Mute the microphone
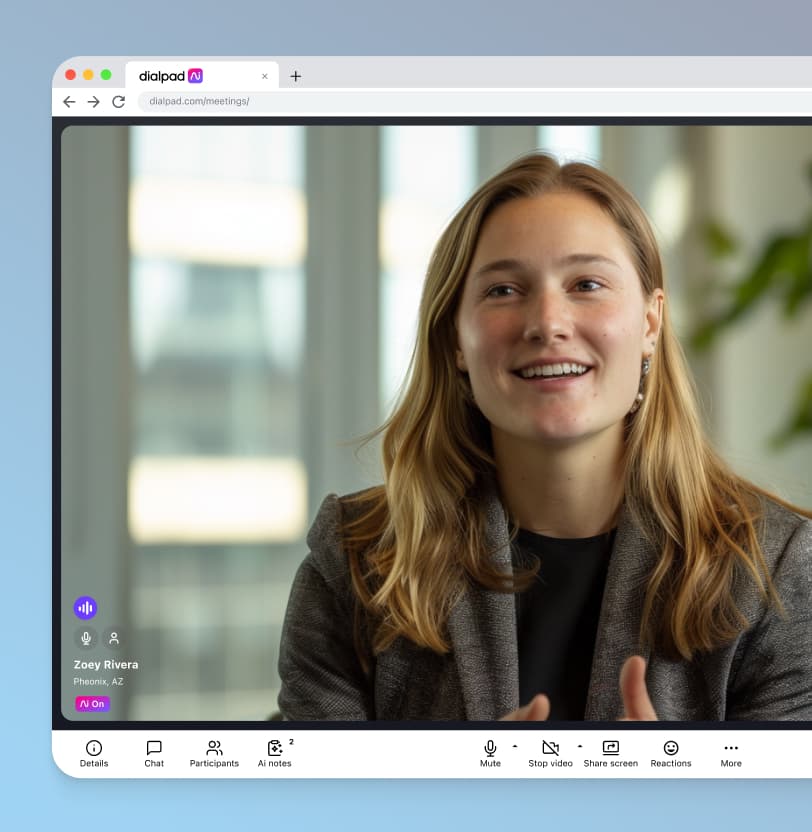This screenshot has height=832, width=812. [490, 753]
